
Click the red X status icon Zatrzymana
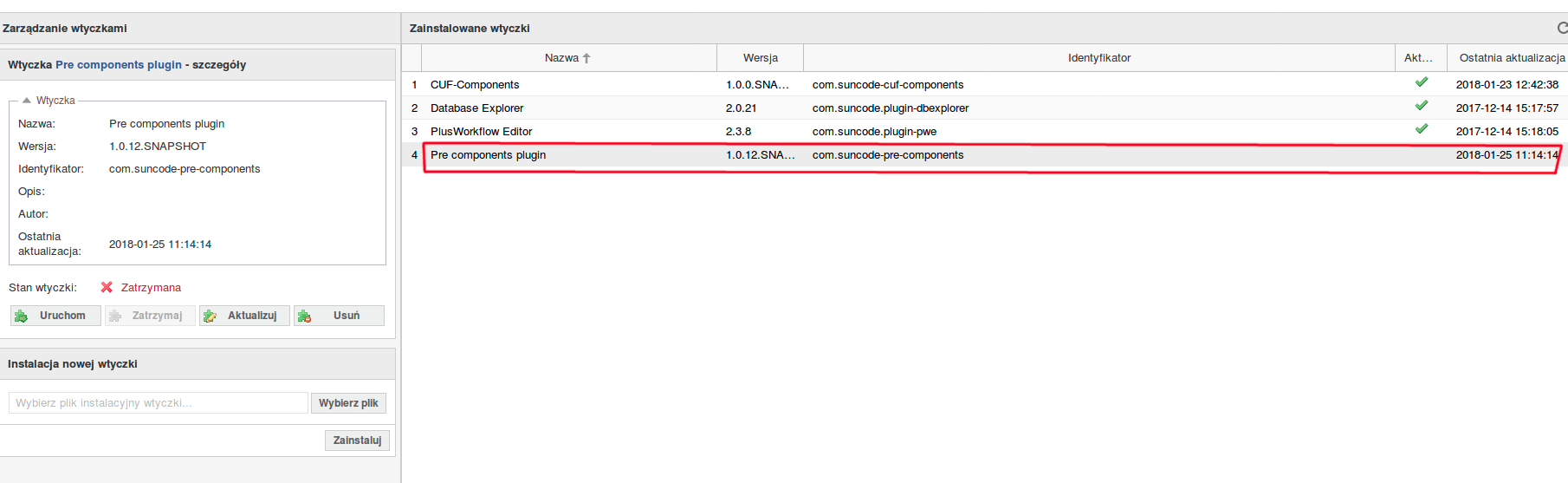(x=107, y=287)
